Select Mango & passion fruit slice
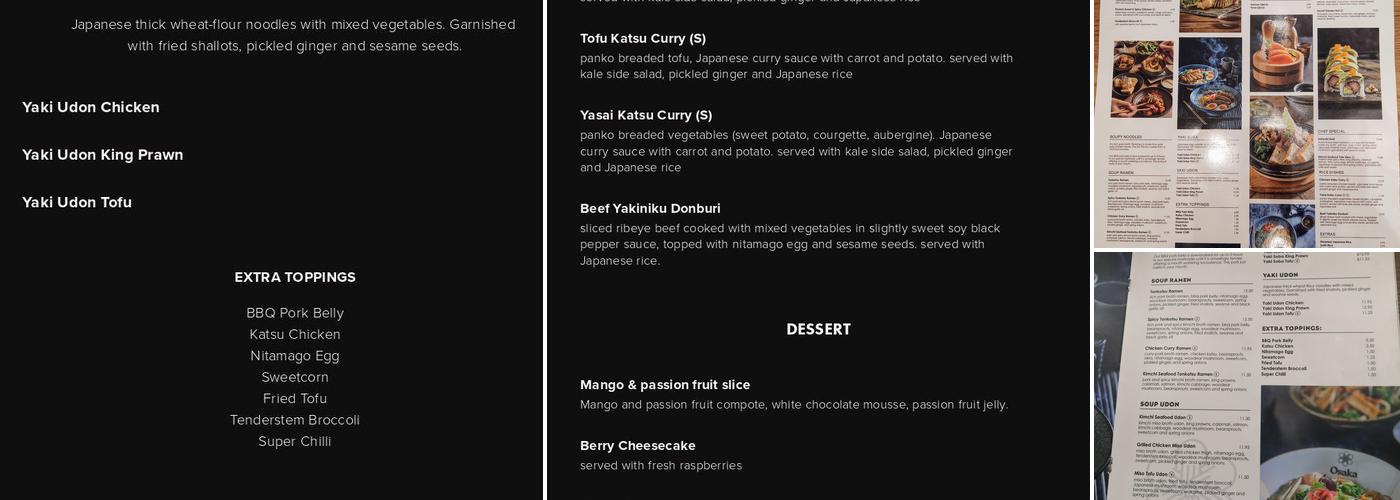This screenshot has width=1400, height=500. (665, 385)
